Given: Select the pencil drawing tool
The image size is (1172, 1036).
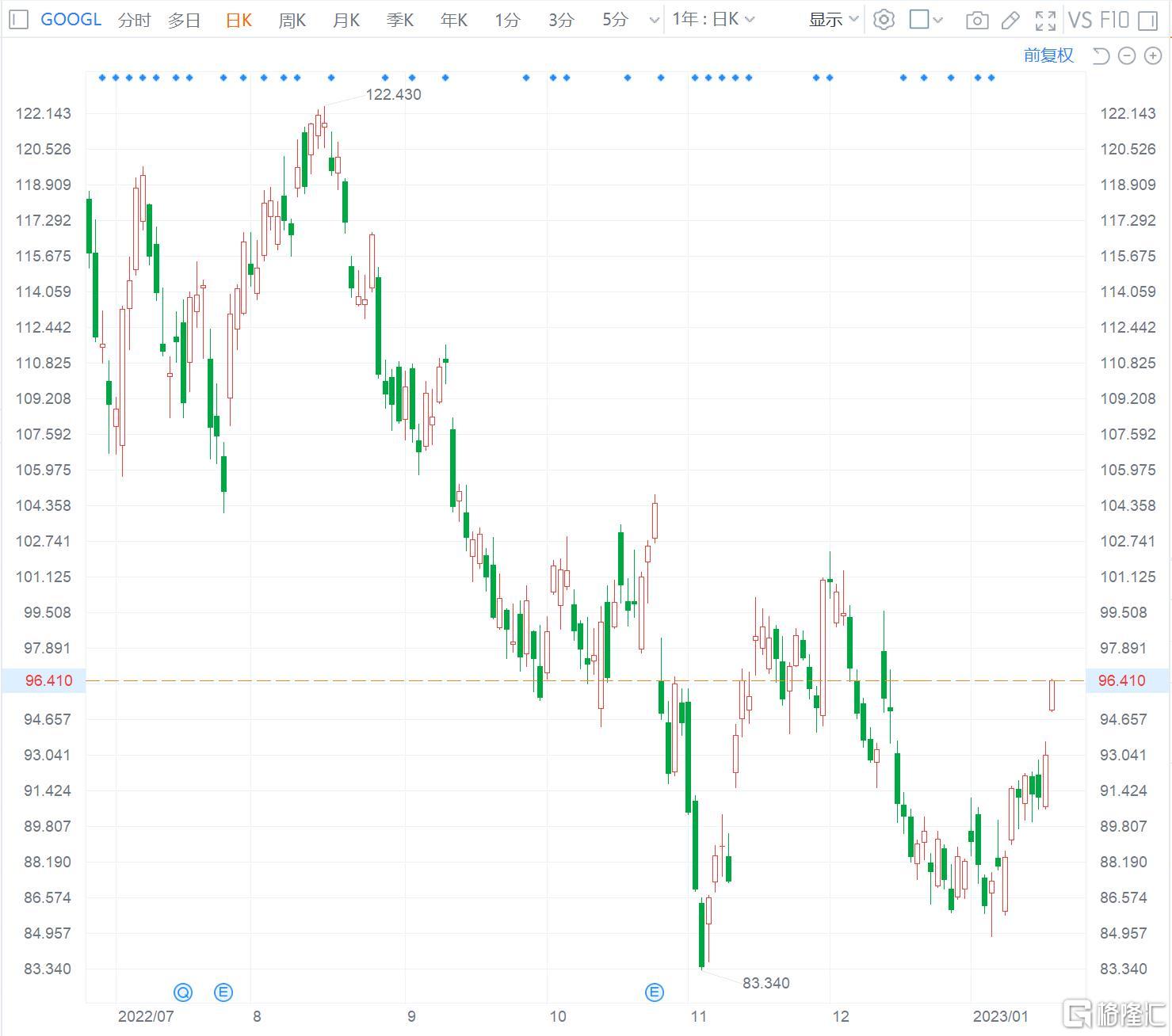Looking at the screenshot, I should click(1010, 21).
